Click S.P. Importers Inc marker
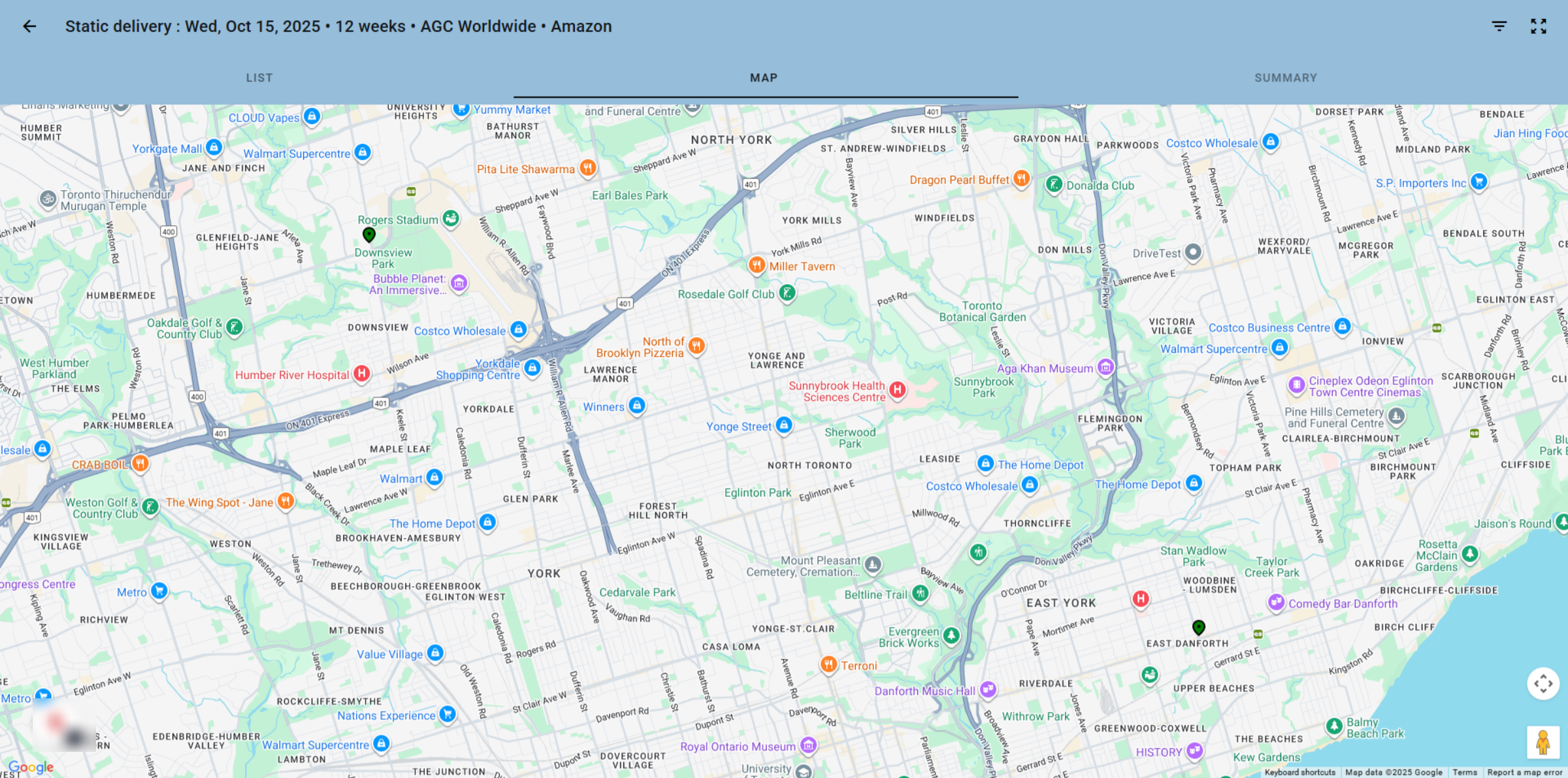The image size is (1568, 778). click(x=1479, y=182)
